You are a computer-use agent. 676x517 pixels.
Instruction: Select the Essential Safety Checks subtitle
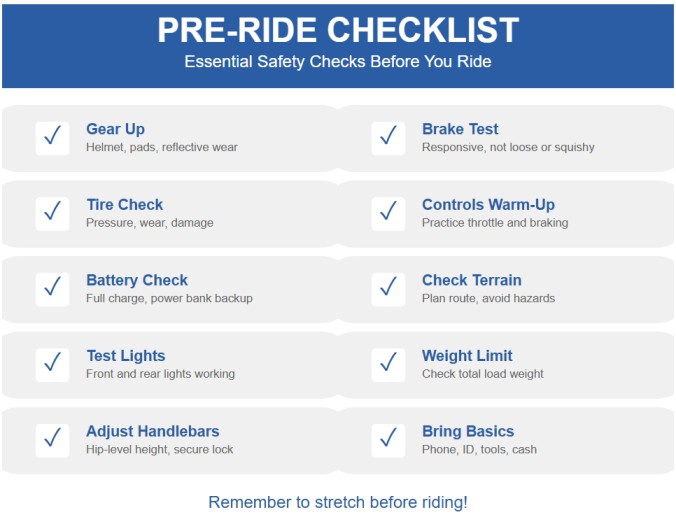338,62
